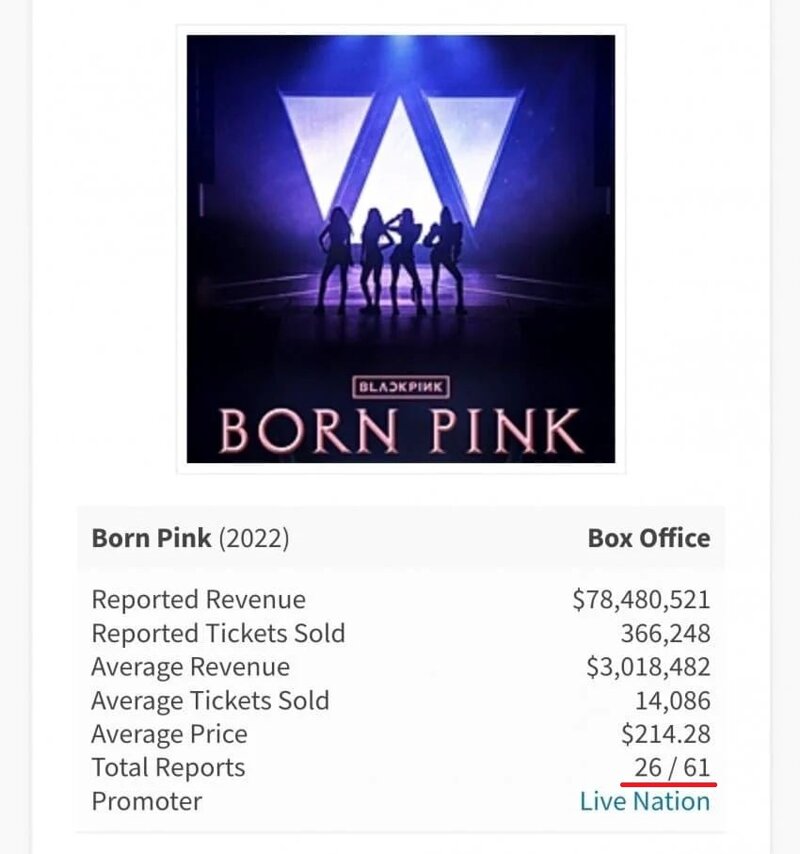Click the BLACKPINK logo badge on poster
The image size is (800, 854).
pos(401,385)
